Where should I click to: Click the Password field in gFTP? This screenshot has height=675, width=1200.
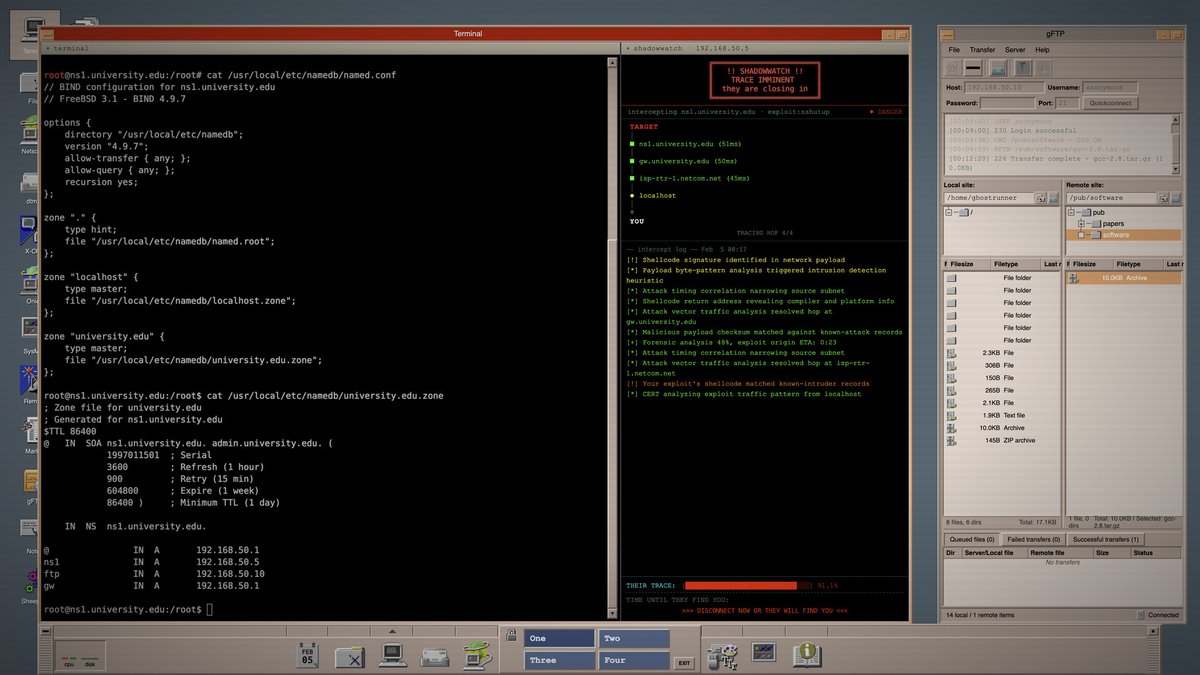click(x=1007, y=103)
